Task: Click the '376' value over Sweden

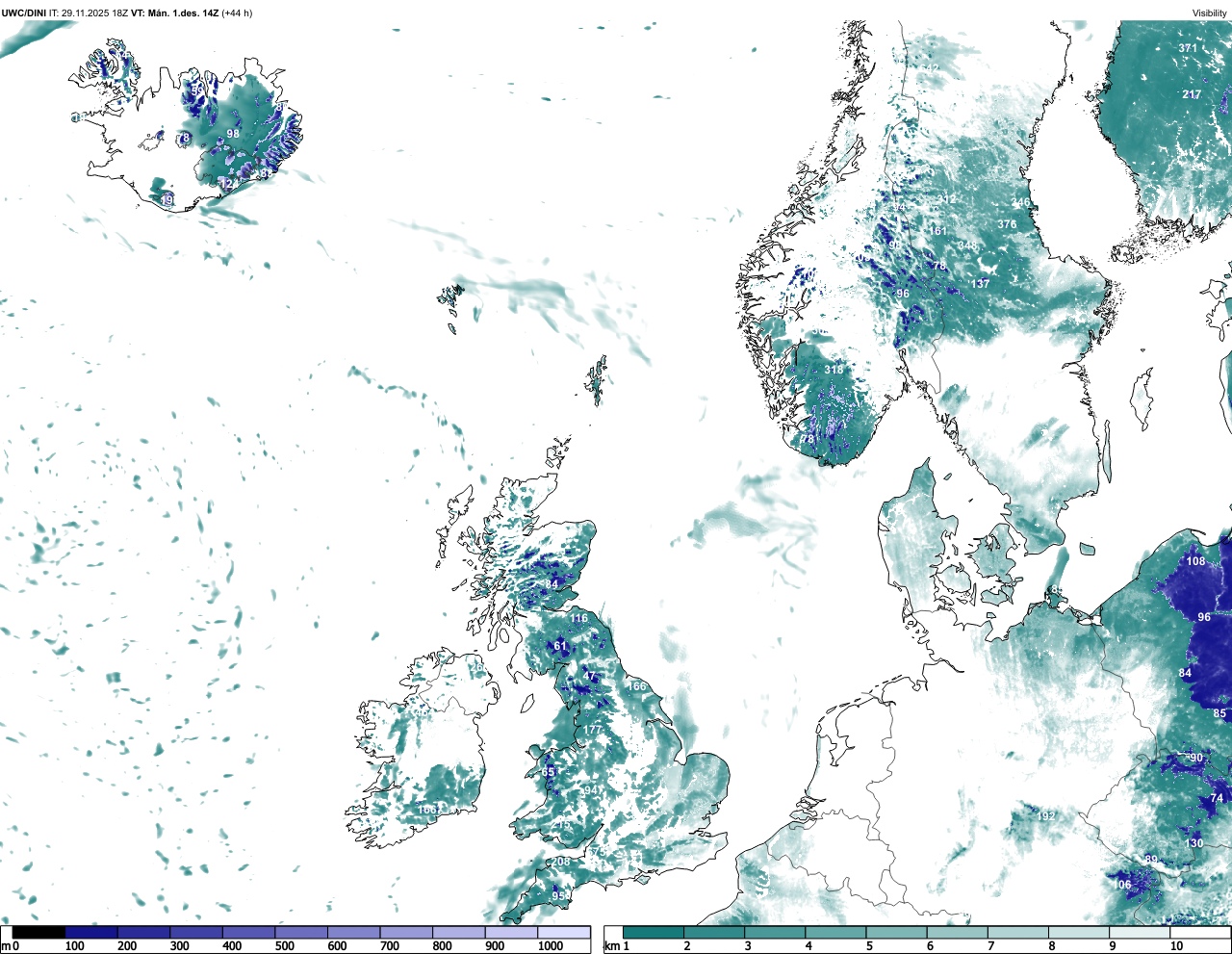Action: click(x=1007, y=224)
